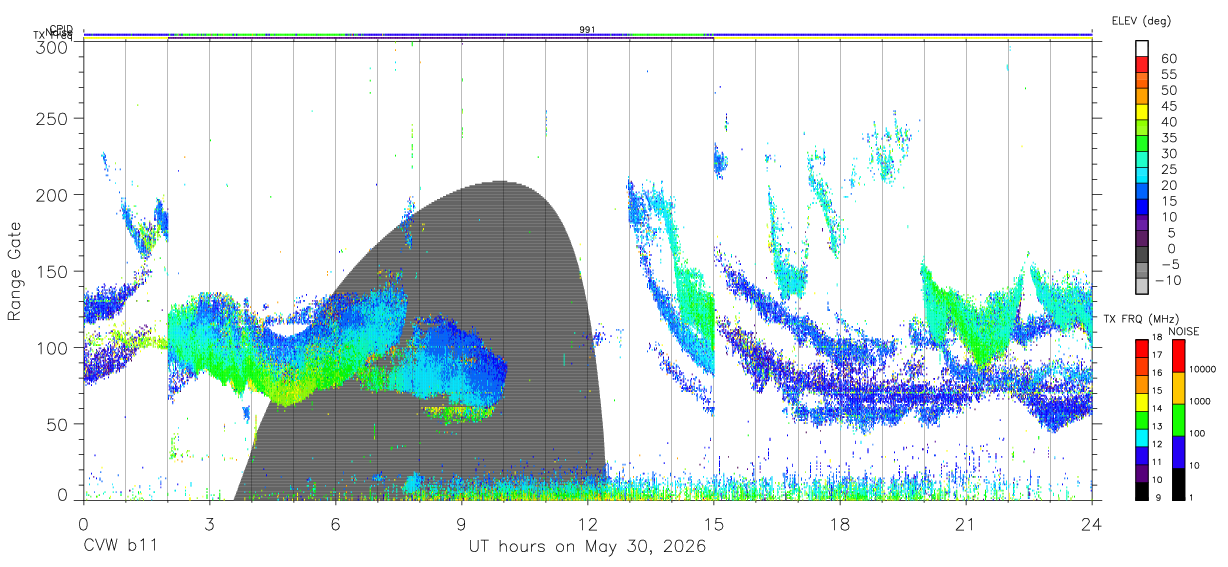This screenshot has height=567, width=1228.
Task: Click the ELEV legend label '60'
Action: click(x=1168, y=58)
